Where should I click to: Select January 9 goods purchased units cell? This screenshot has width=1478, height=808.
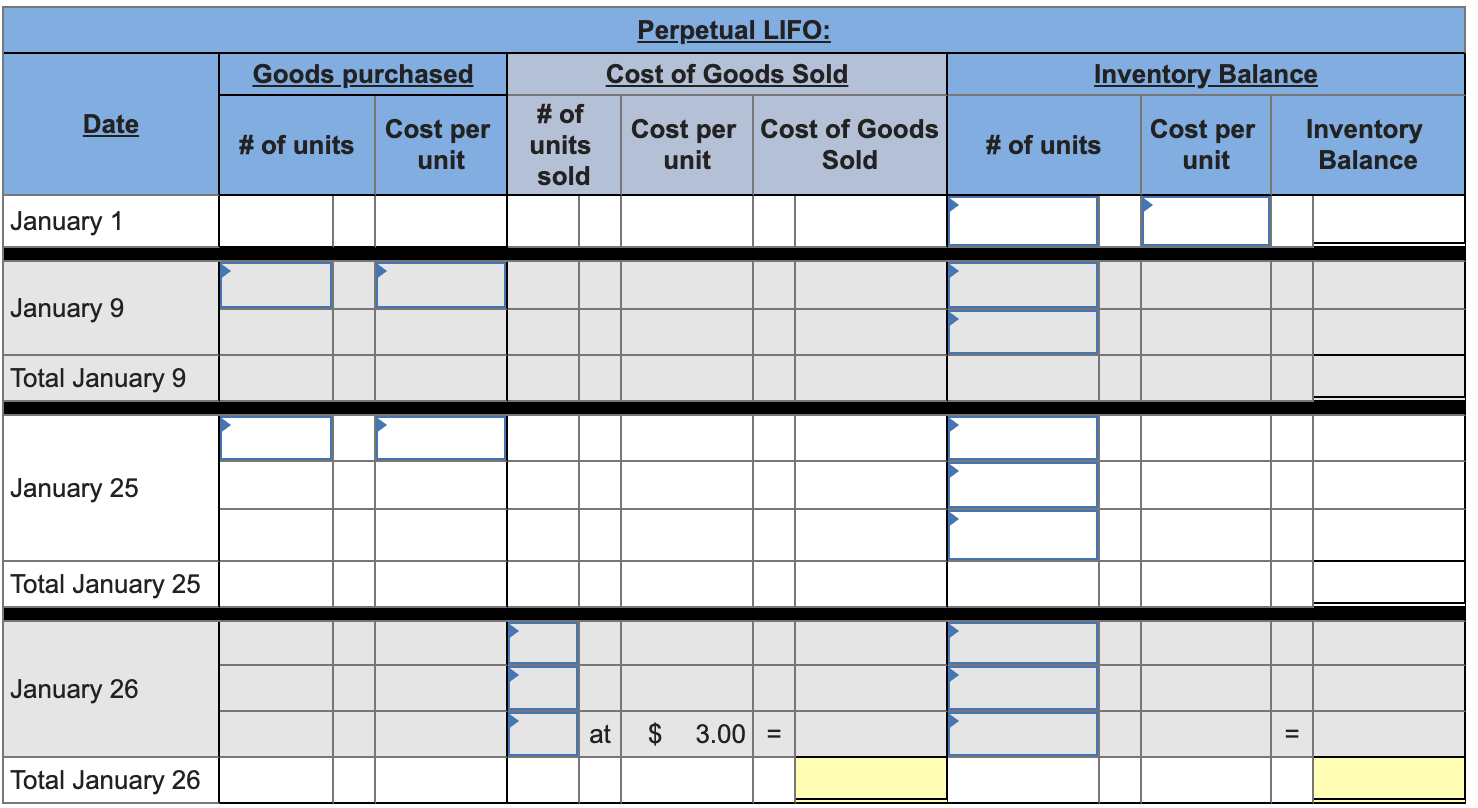click(x=276, y=285)
